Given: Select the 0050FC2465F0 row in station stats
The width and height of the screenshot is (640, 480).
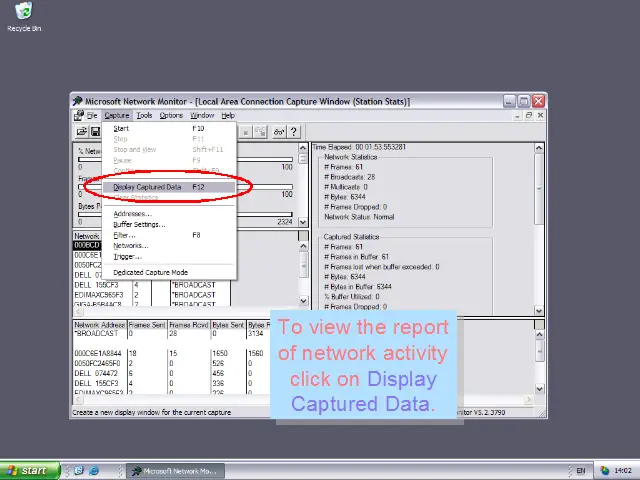Looking at the screenshot, I should pos(171,363).
